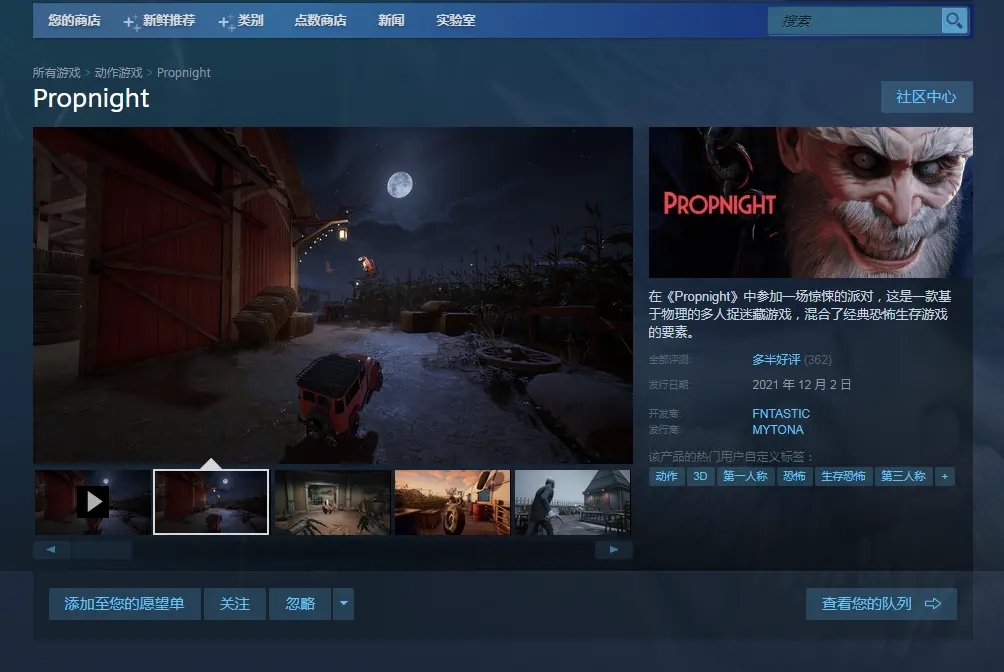
Task: Click the main barn screenshot
Action: click(333, 295)
